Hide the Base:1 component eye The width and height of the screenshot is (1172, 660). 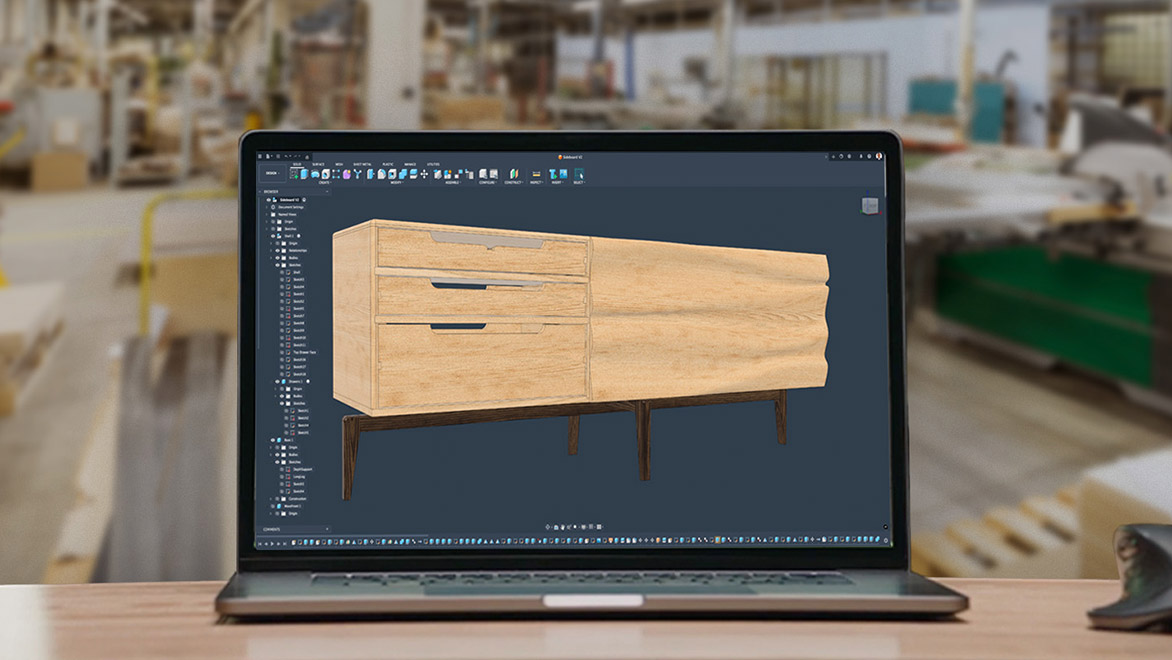tap(273, 440)
